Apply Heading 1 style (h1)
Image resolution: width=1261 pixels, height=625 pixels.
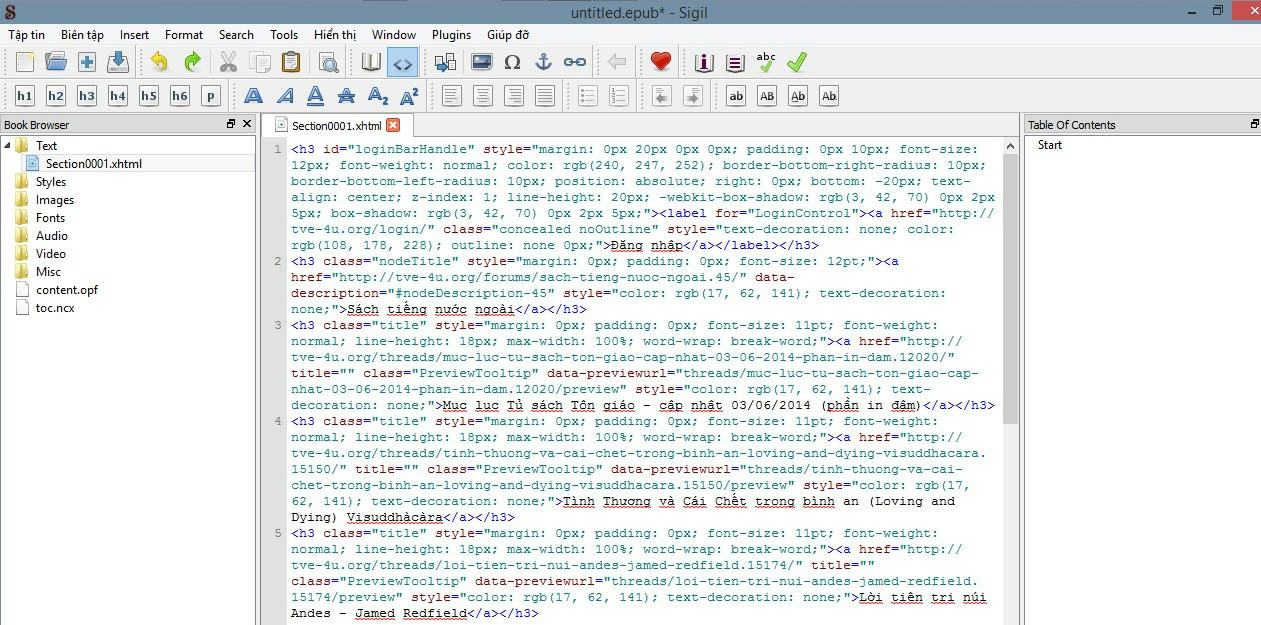pyautogui.click(x=25, y=96)
